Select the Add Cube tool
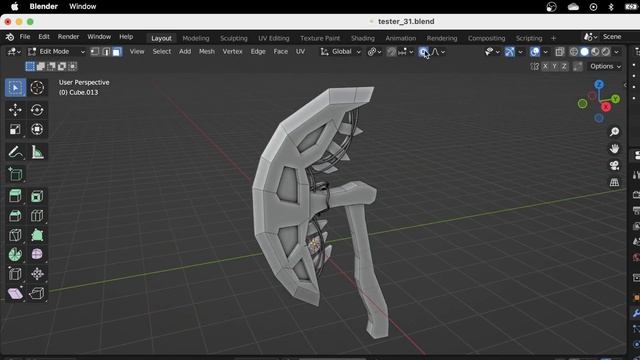The image size is (640, 360). pos(16,174)
